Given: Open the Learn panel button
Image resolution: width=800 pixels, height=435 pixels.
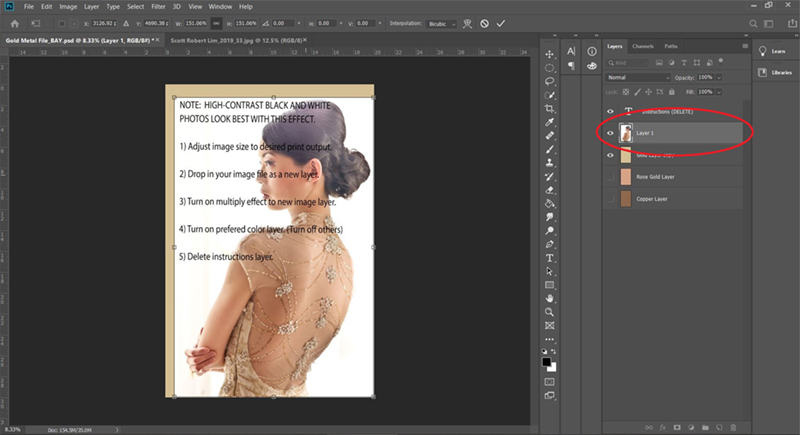Looking at the screenshot, I should click(x=772, y=51).
